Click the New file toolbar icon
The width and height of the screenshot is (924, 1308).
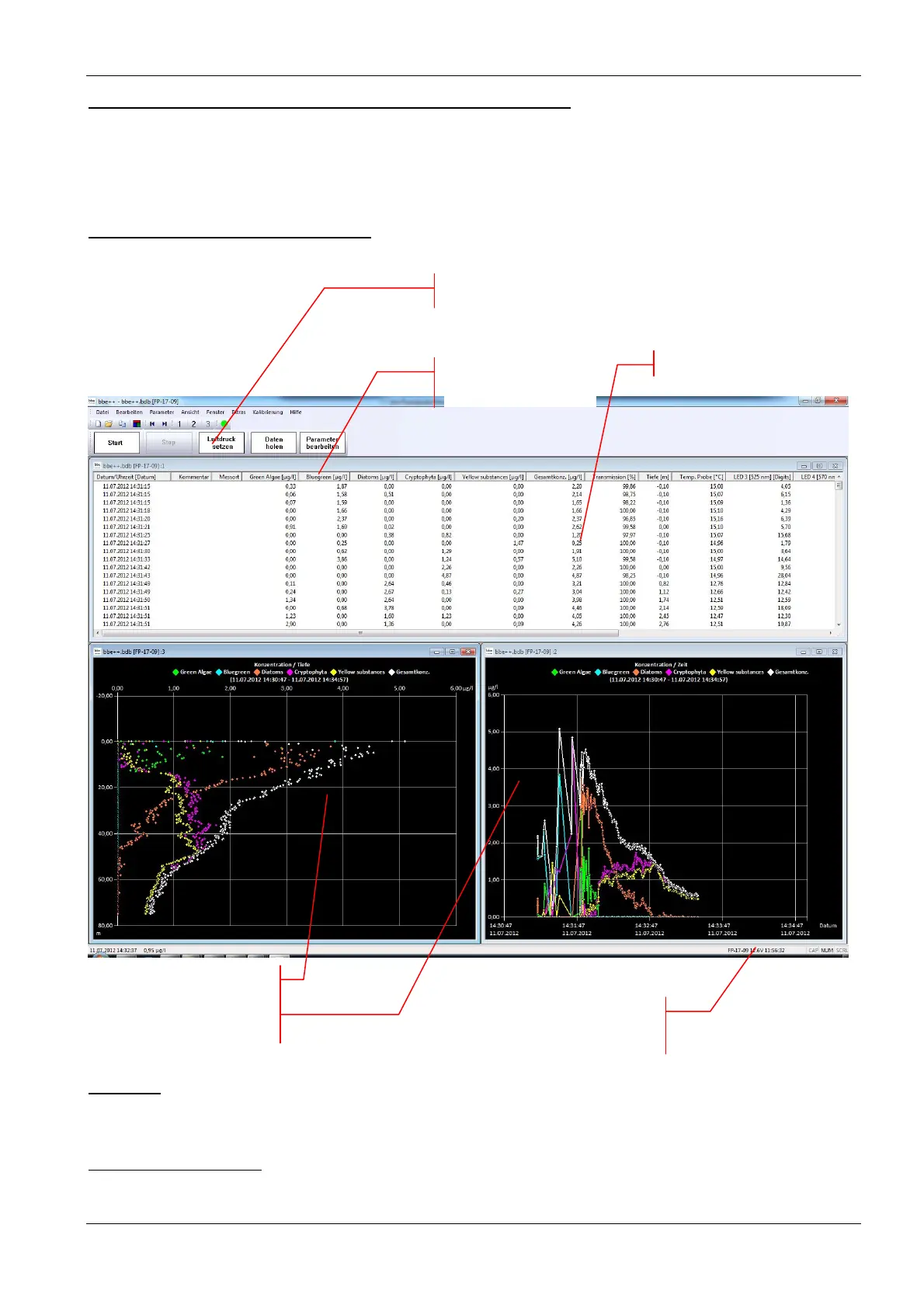coord(99,424)
